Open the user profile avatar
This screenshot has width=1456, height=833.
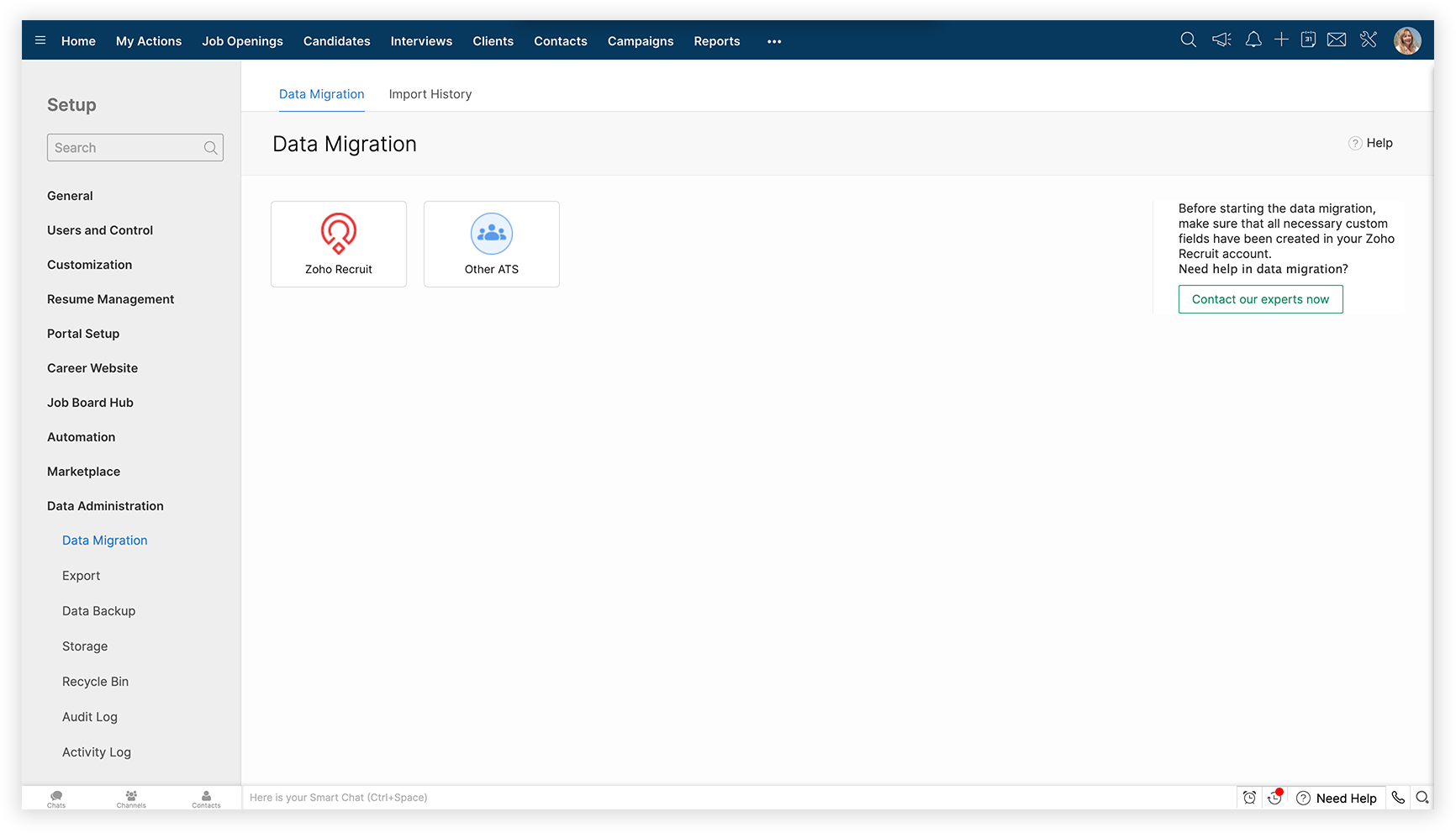click(1407, 40)
